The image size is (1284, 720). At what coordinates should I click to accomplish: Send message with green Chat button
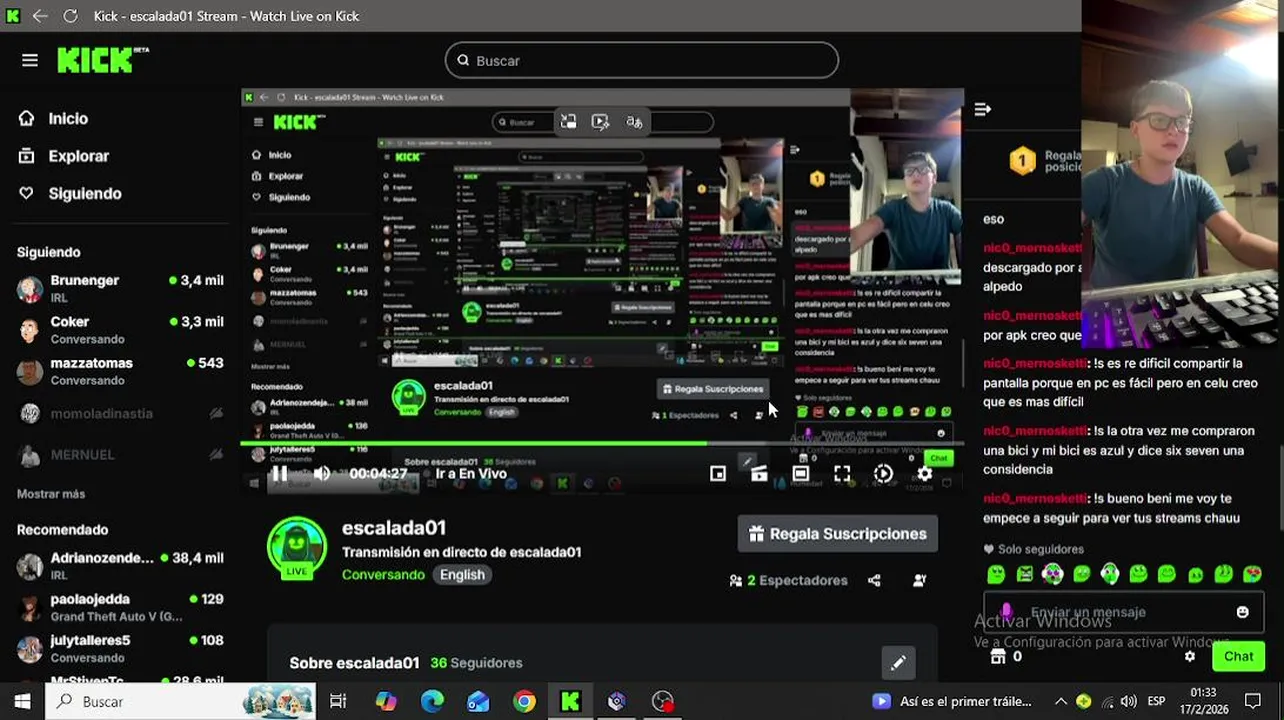(1238, 657)
